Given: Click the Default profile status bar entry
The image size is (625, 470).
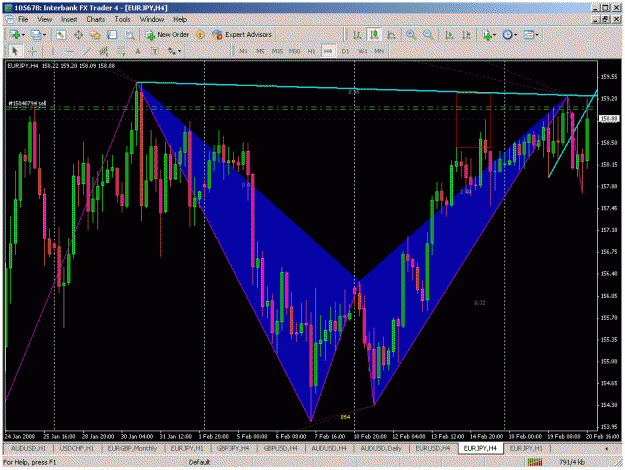Looking at the screenshot, I should point(199,462).
